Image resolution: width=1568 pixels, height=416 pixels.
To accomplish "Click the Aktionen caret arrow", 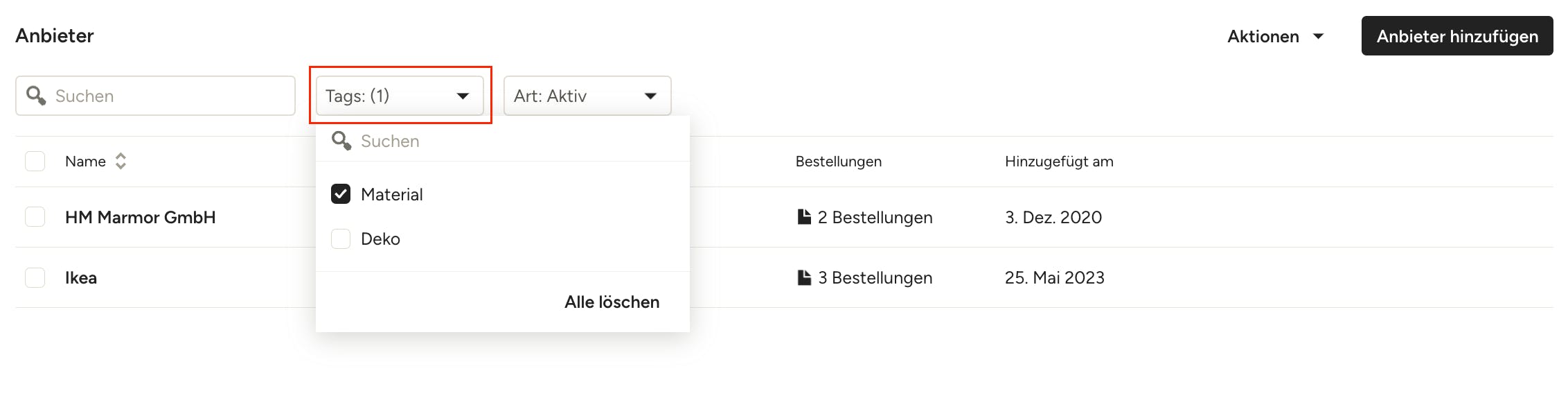I will tap(1319, 36).
